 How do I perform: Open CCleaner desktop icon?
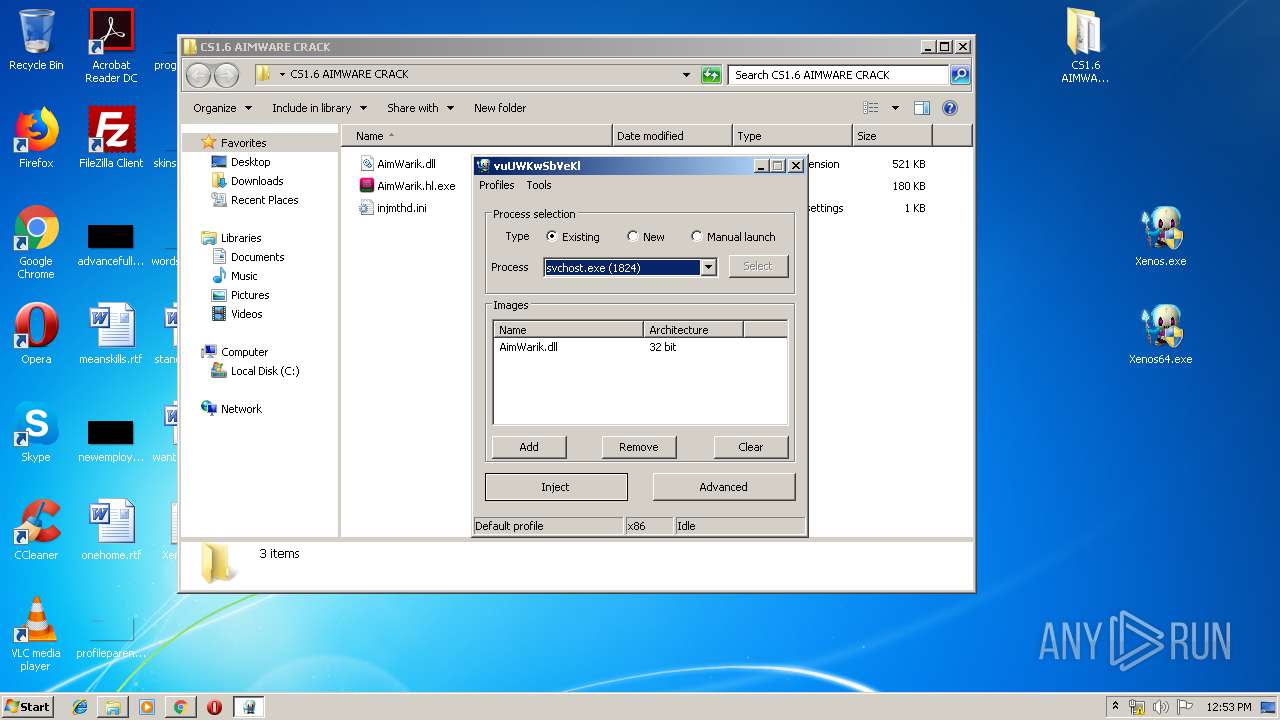click(x=36, y=530)
